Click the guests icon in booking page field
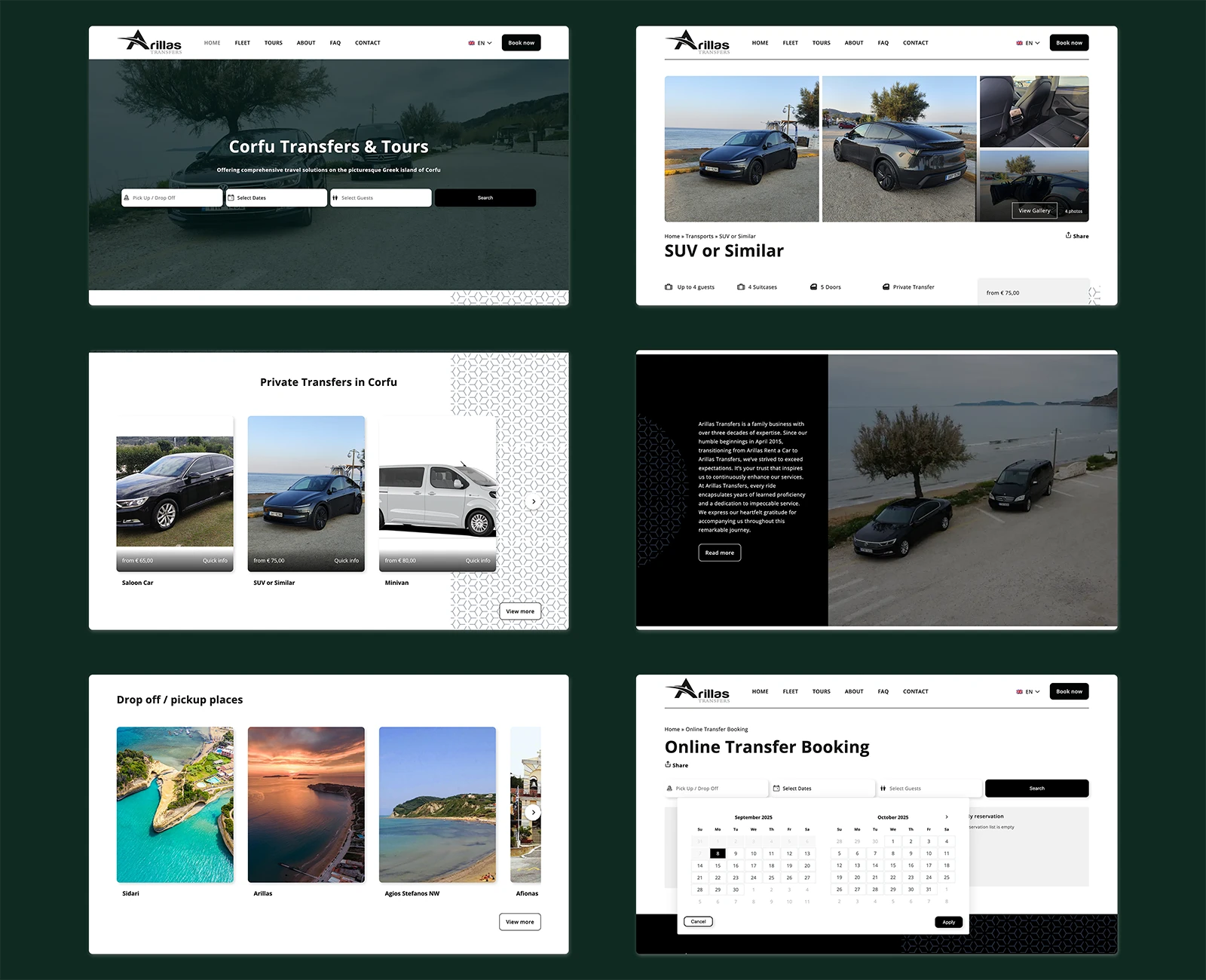Screen dimensions: 1206x980 click(x=883, y=789)
